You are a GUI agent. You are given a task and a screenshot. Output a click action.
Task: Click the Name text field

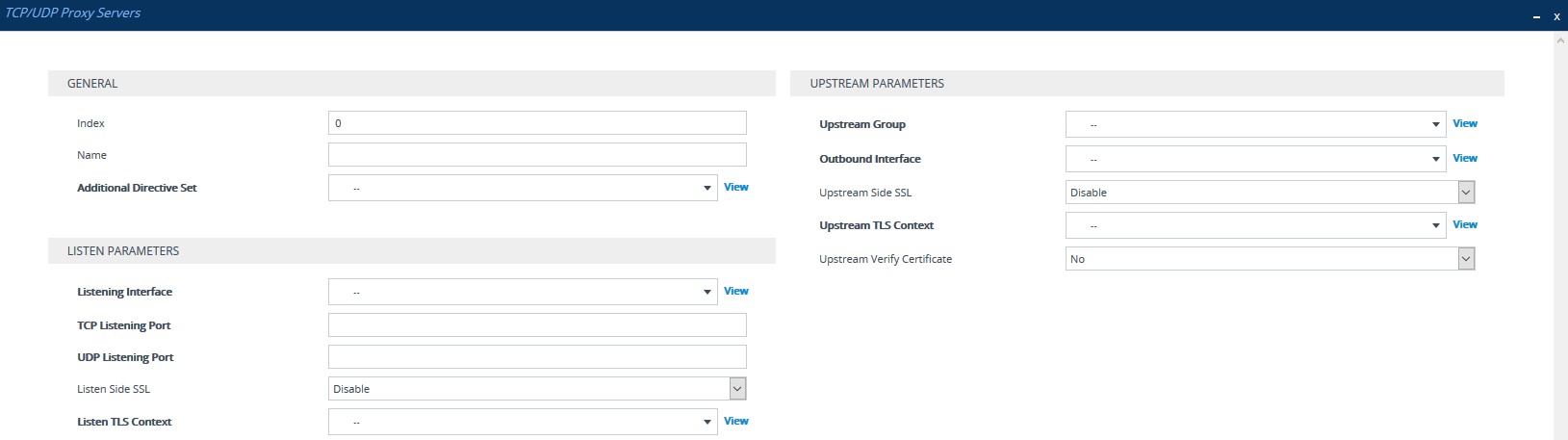click(x=536, y=155)
